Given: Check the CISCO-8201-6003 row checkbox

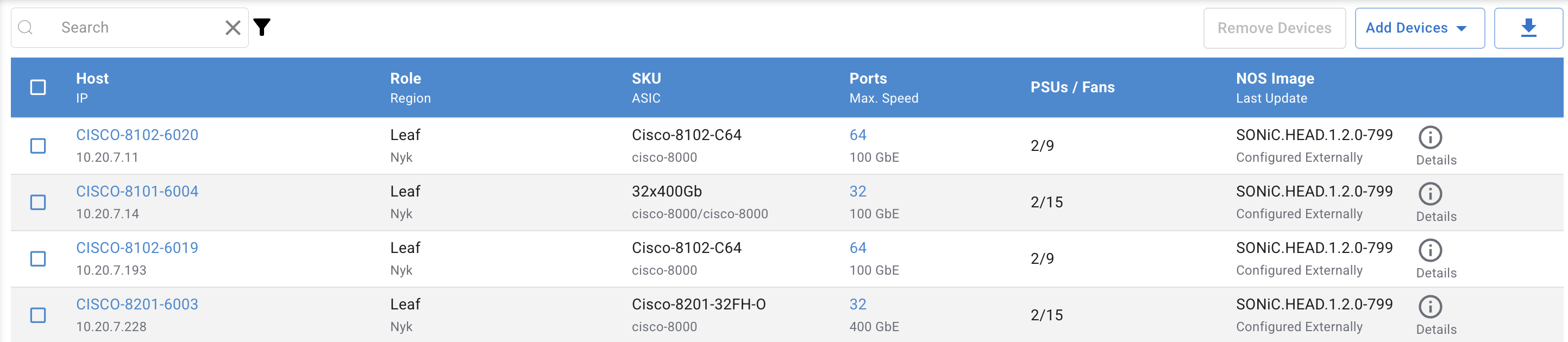Looking at the screenshot, I should pyautogui.click(x=37, y=315).
